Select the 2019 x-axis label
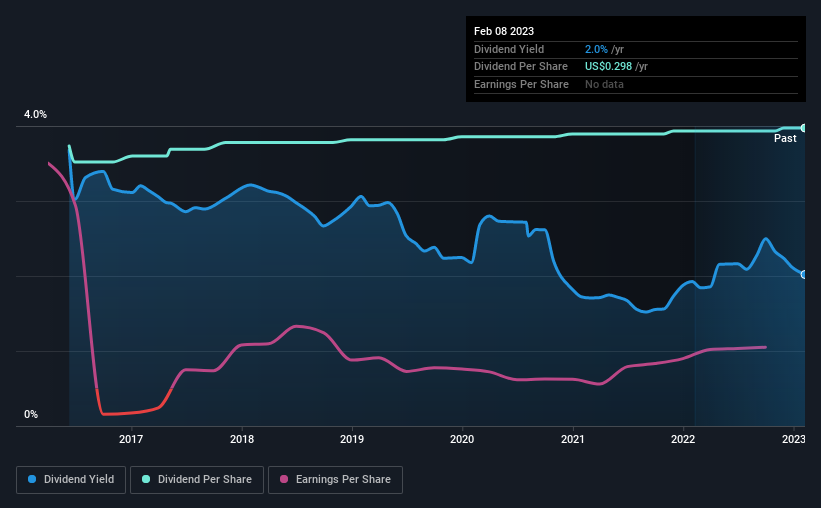 coord(352,439)
